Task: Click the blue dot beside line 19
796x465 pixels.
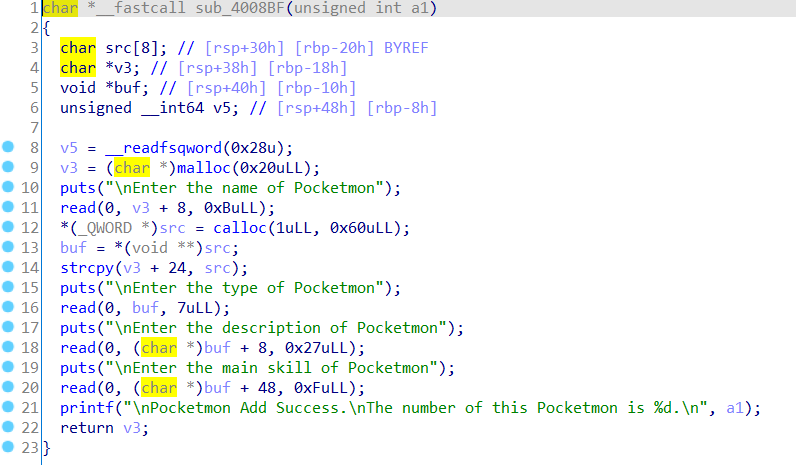Action: point(8,367)
